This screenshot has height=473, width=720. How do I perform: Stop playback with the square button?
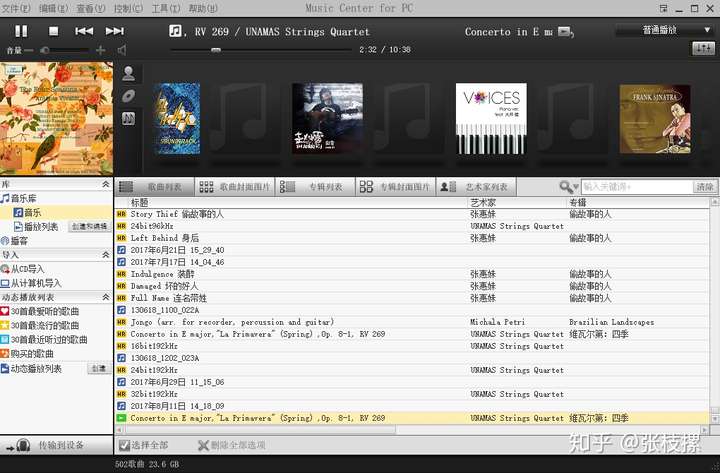pos(54,31)
